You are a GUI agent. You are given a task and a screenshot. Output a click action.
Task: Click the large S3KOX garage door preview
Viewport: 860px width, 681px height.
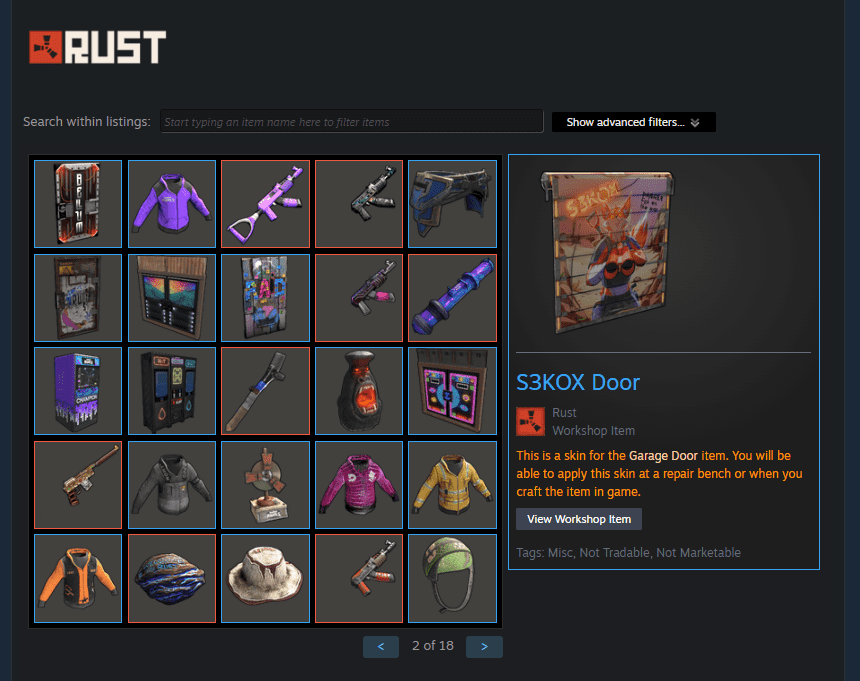(607, 251)
